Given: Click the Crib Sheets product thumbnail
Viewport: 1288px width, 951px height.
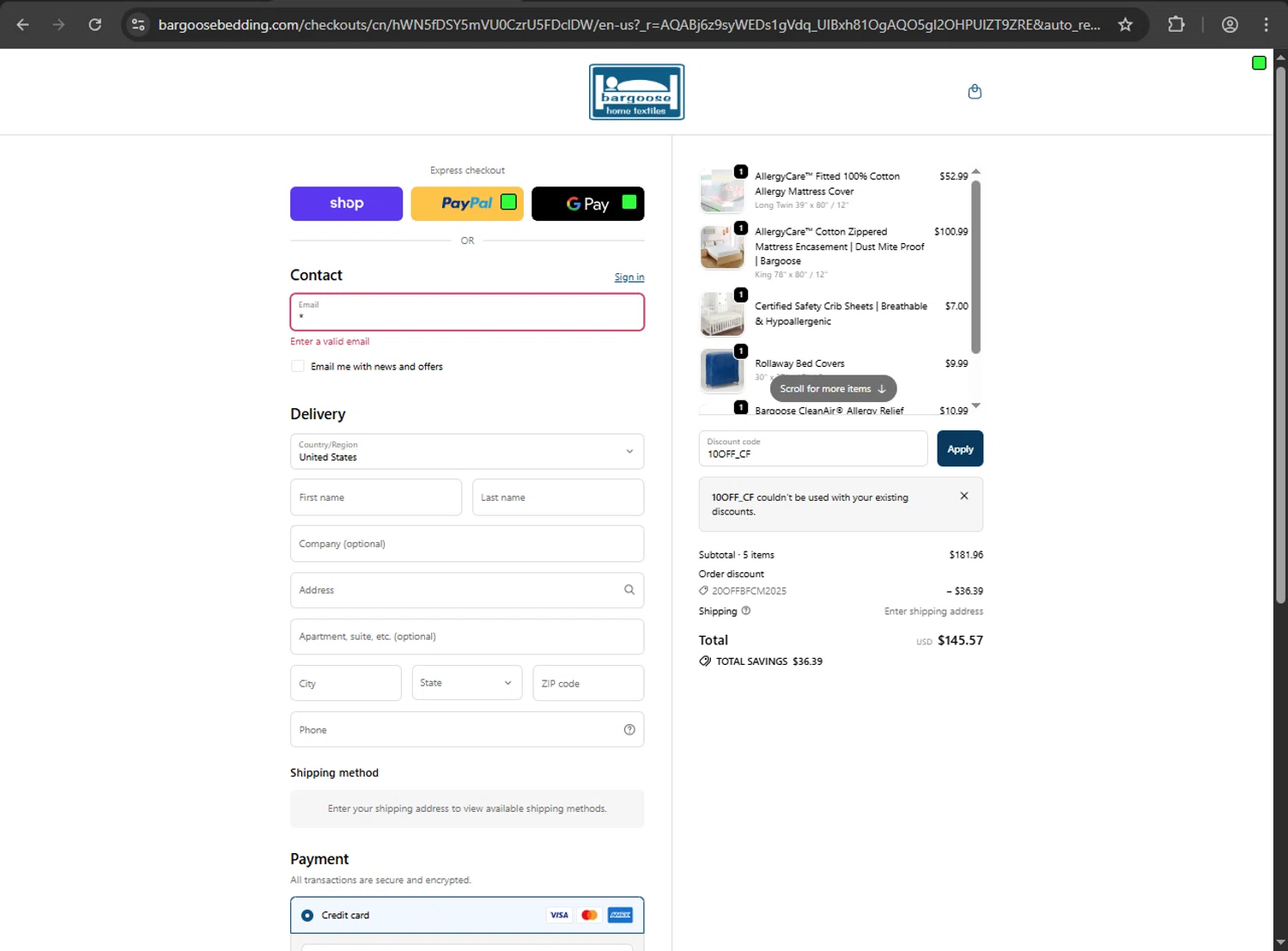Looking at the screenshot, I should [722, 314].
